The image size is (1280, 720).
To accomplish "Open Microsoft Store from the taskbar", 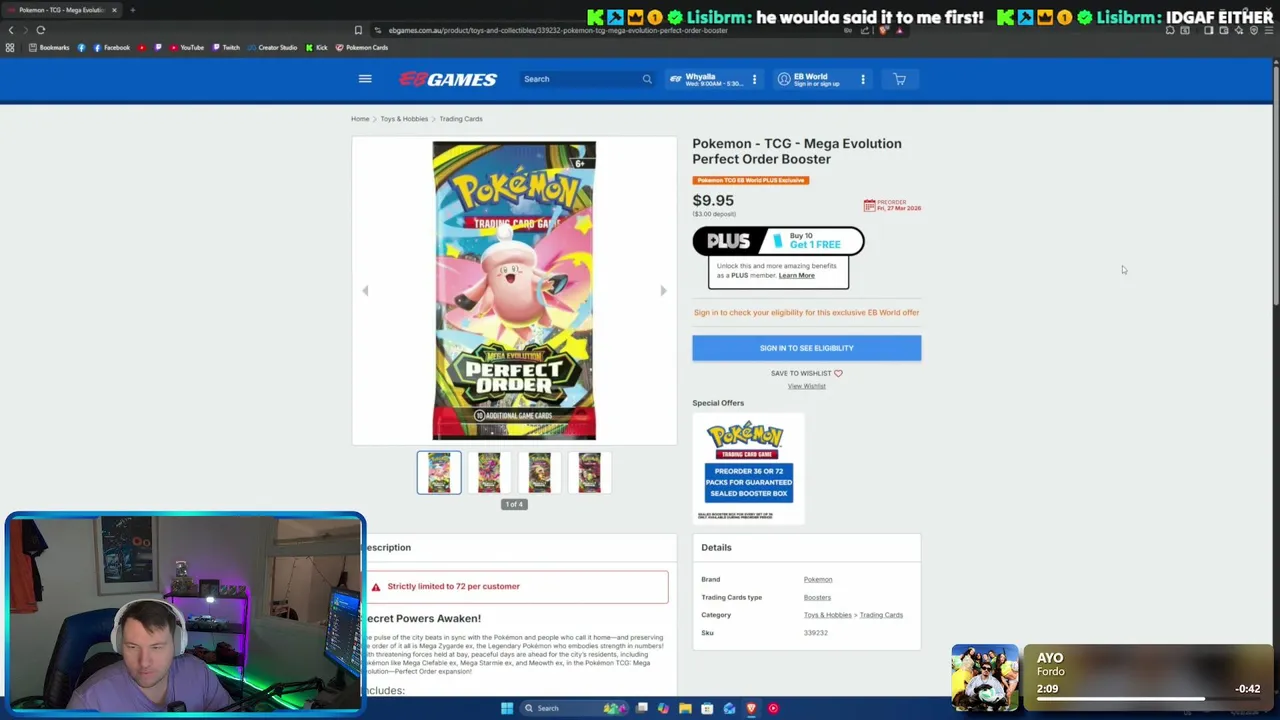I will coord(707,708).
